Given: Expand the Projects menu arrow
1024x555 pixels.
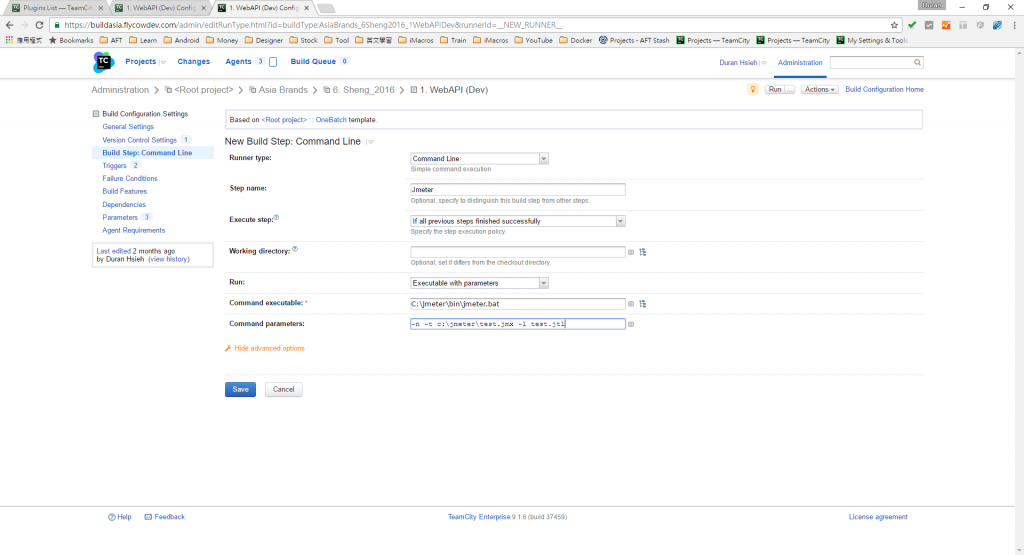Looking at the screenshot, I should pyautogui.click(x=163, y=63).
